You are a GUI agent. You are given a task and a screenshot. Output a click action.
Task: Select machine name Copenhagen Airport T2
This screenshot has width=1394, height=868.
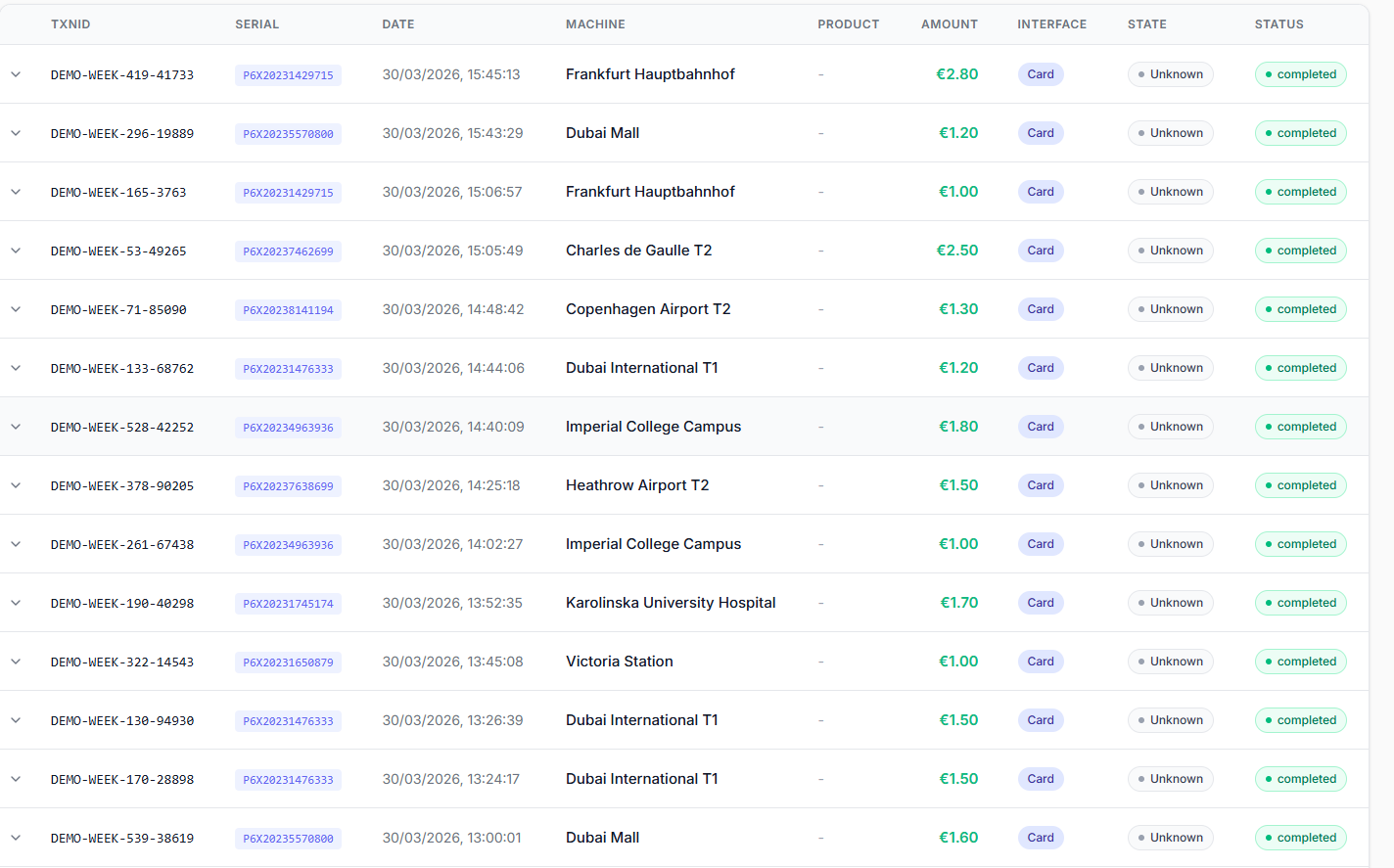(648, 309)
